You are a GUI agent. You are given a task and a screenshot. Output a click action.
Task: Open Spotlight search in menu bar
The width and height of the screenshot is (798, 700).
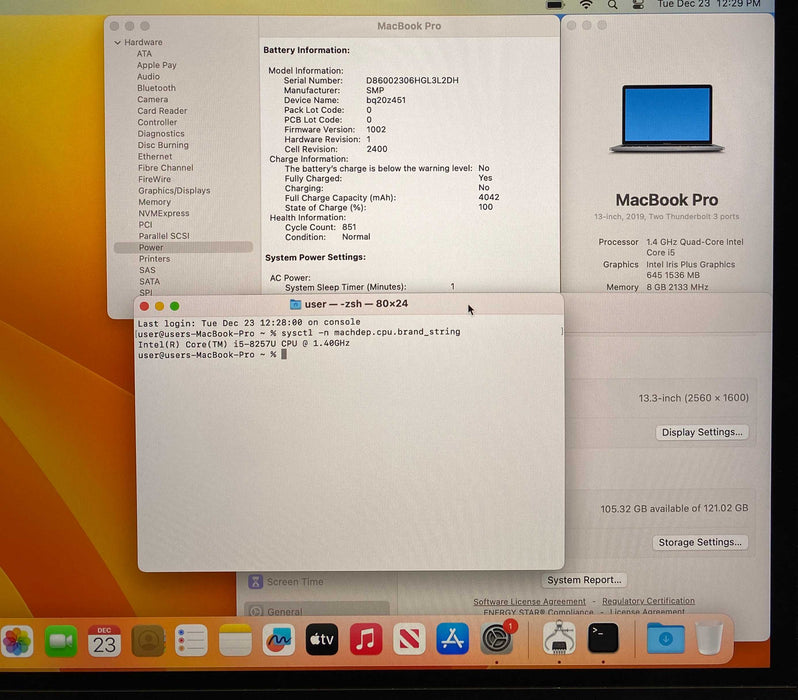[613, 5]
